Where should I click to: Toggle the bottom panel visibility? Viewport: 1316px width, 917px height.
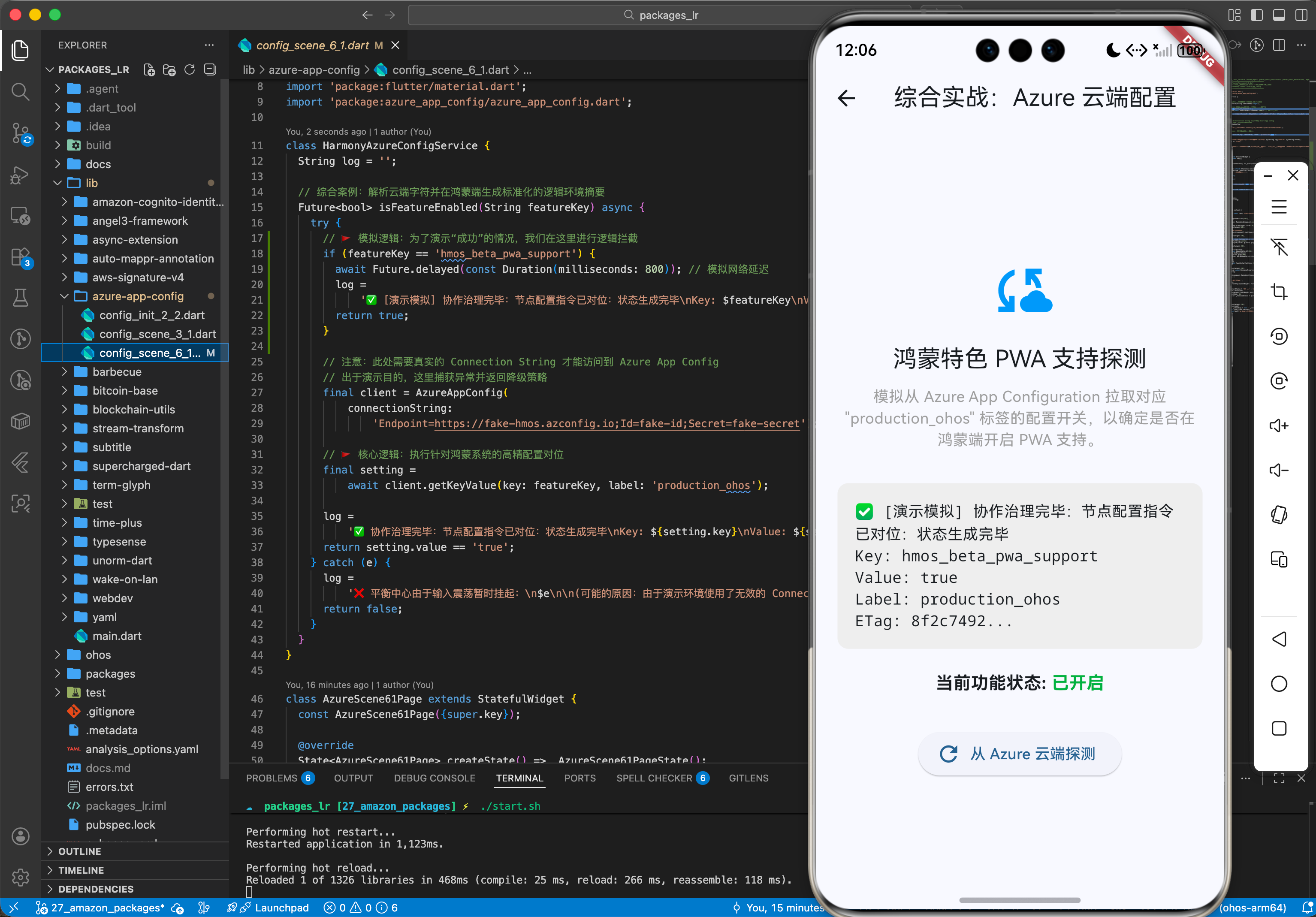(1279, 15)
